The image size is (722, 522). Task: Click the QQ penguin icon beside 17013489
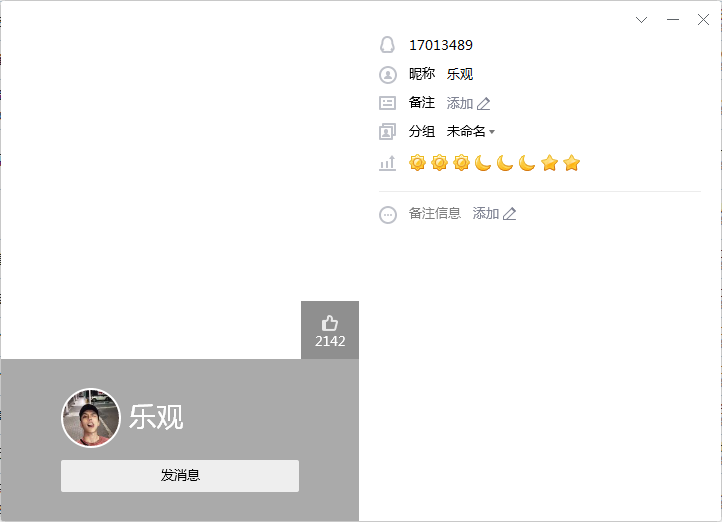pos(387,45)
